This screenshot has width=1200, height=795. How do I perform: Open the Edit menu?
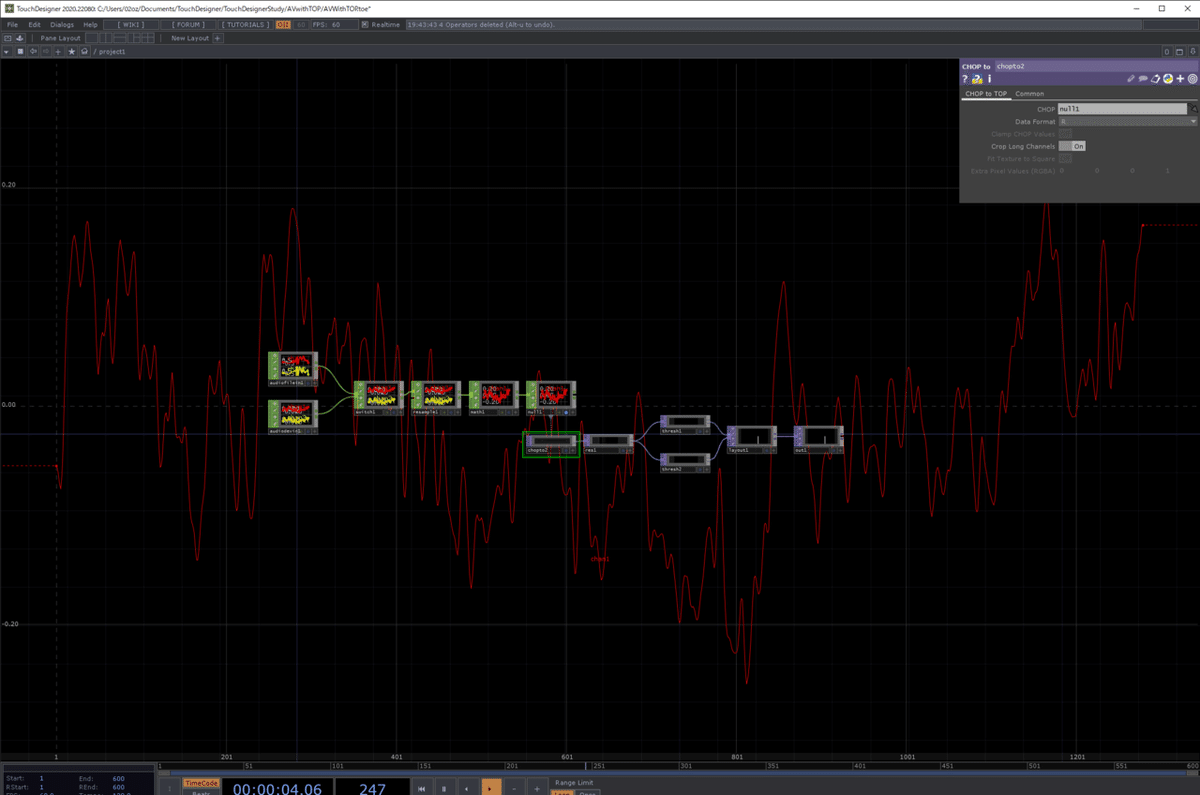[34, 24]
